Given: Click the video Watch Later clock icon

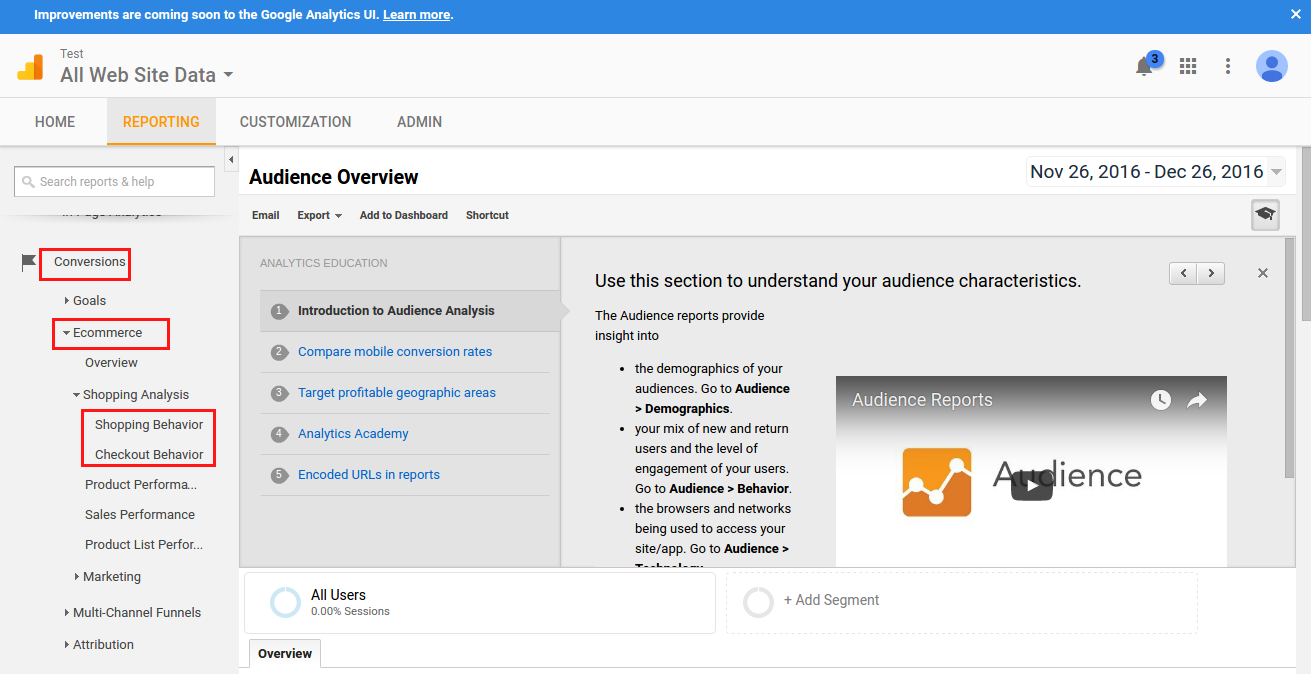Looking at the screenshot, I should [x=1160, y=400].
